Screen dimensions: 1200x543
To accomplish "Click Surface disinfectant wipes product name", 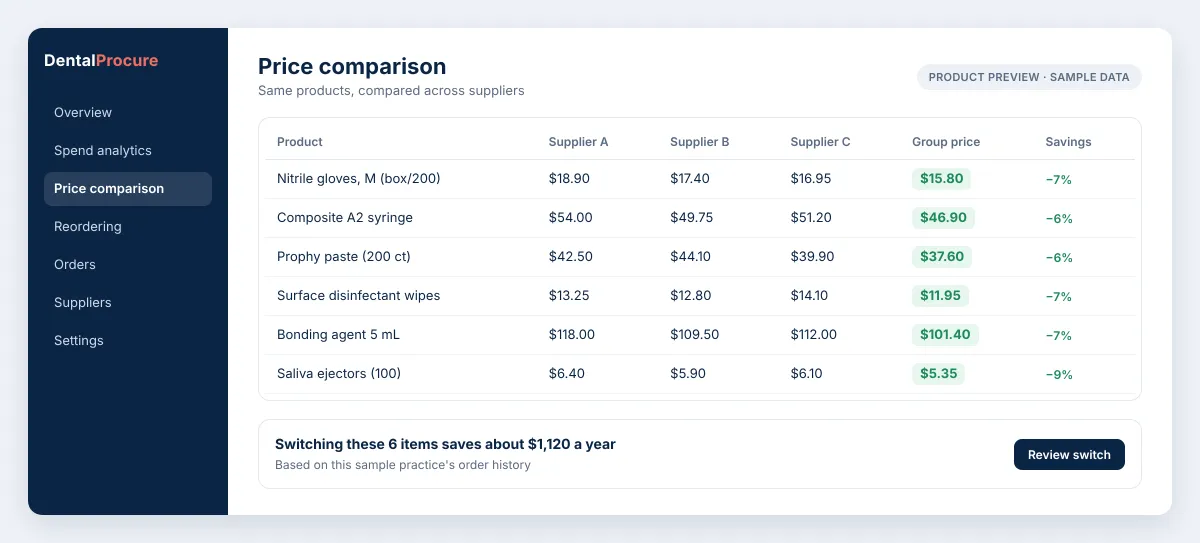I will click(x=358, y=296).
